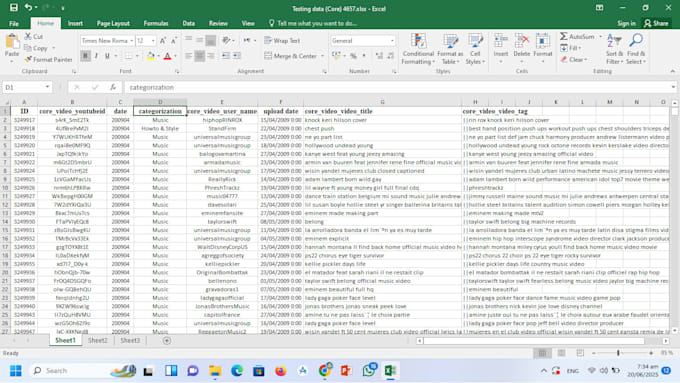Open Find & Select menu

(636, 49)
